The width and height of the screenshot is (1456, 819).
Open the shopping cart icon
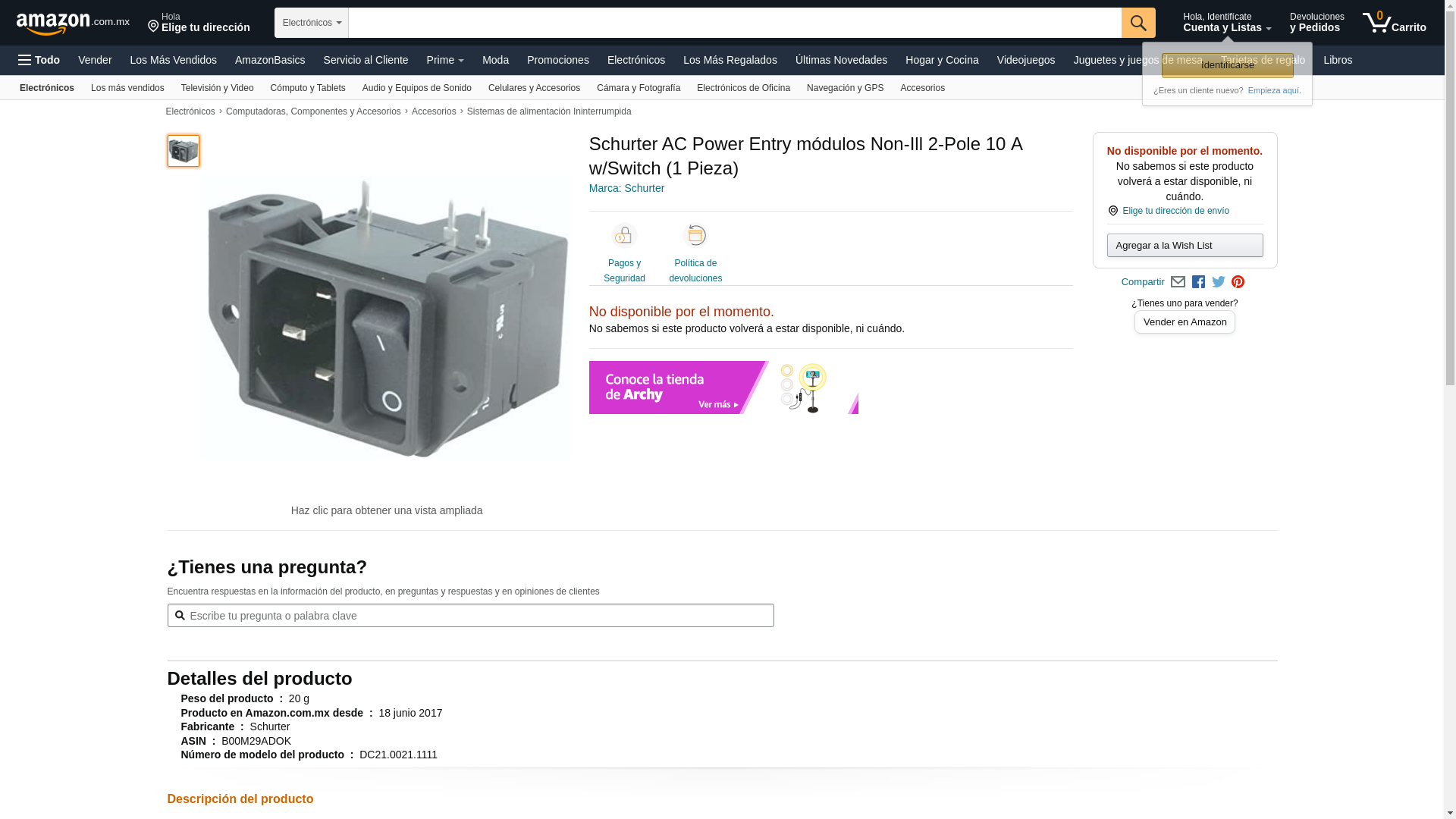point(1393,23)
